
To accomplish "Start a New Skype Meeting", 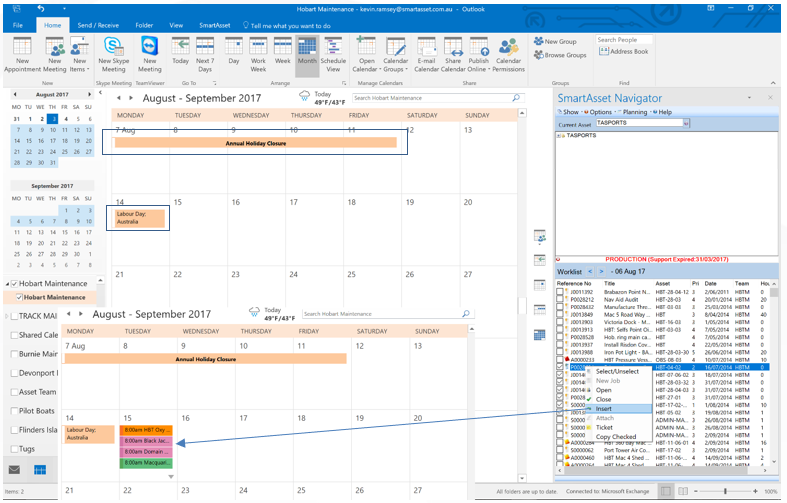I will tap(113, 55).
